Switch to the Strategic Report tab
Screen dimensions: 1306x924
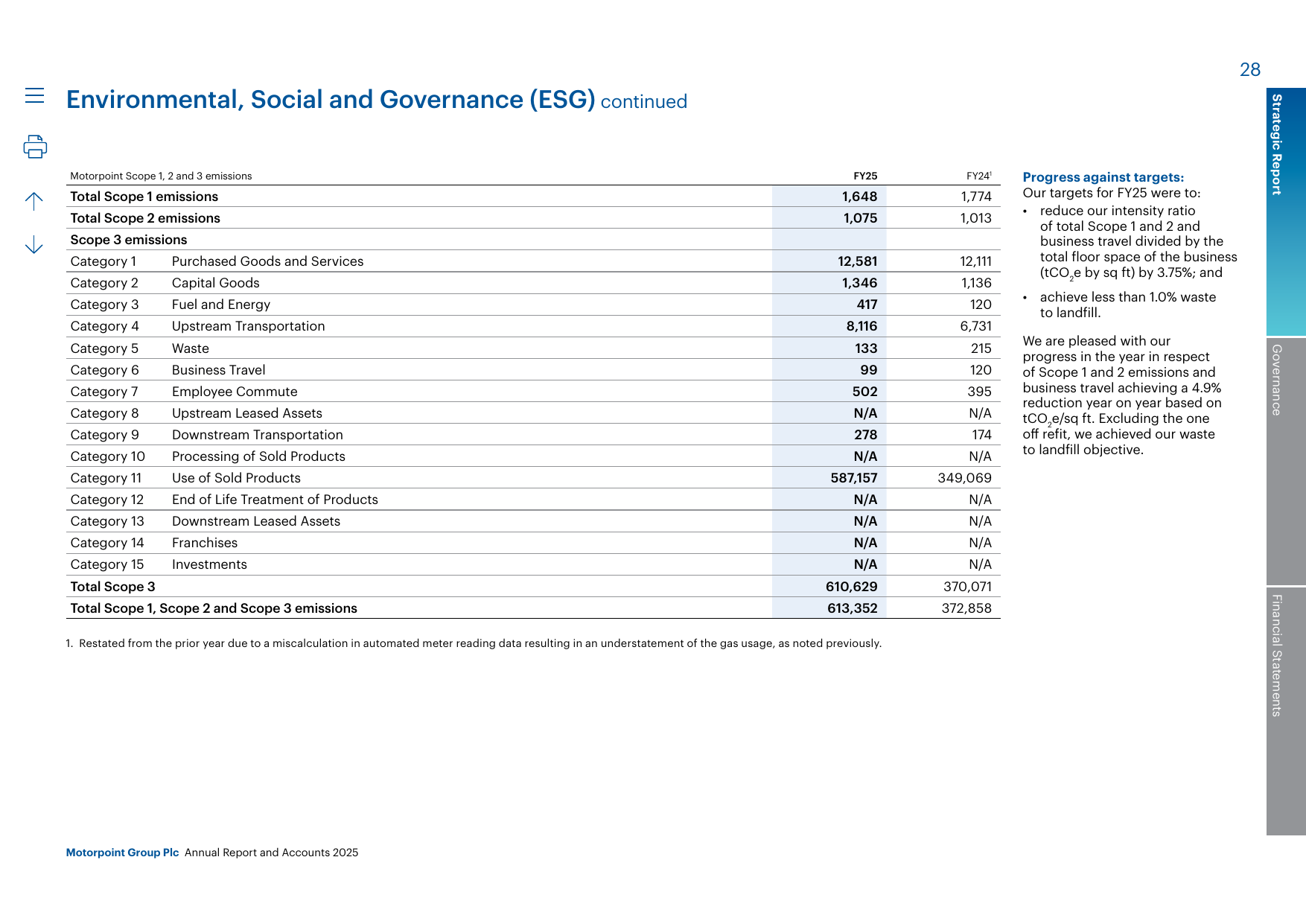(1286, 211)
